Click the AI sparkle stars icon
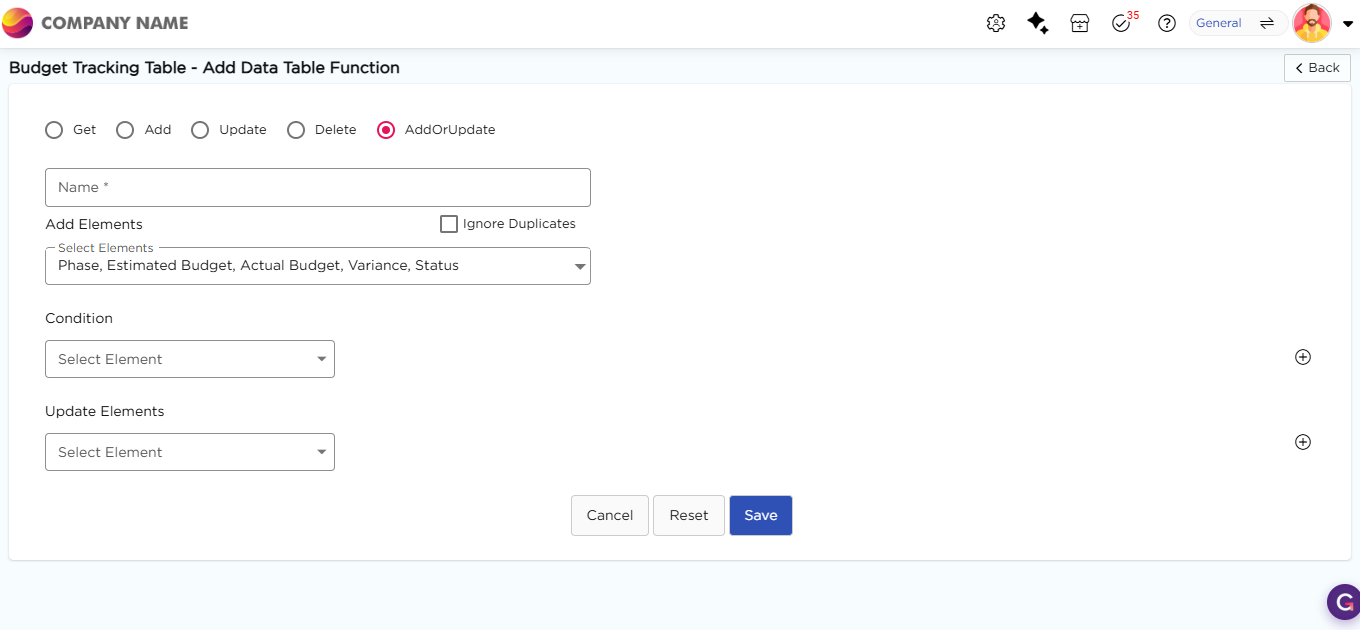Viewport: 1360px width, 630px height. [x=1038, y=23]
